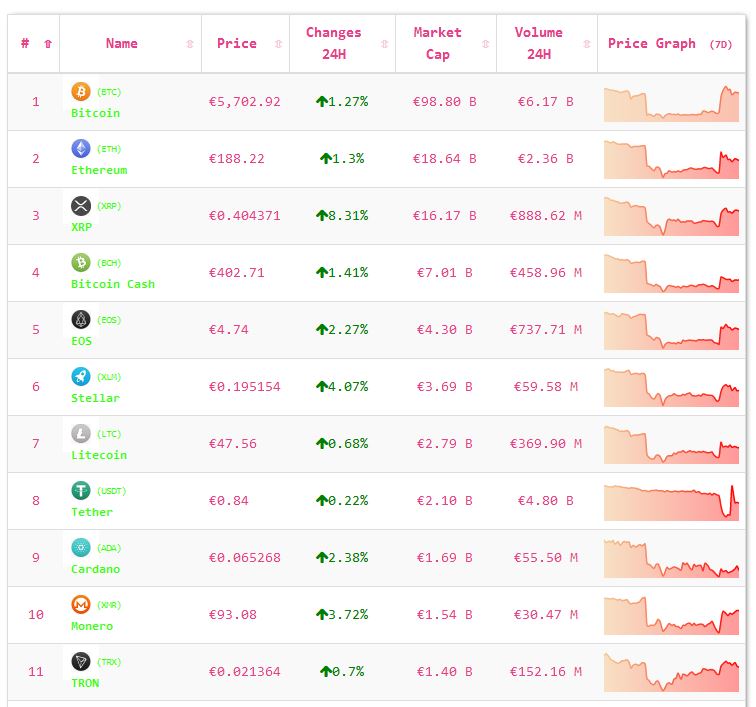Click the Ethereum diamond logo icon

pyautogui.click(x=80, y=149)
